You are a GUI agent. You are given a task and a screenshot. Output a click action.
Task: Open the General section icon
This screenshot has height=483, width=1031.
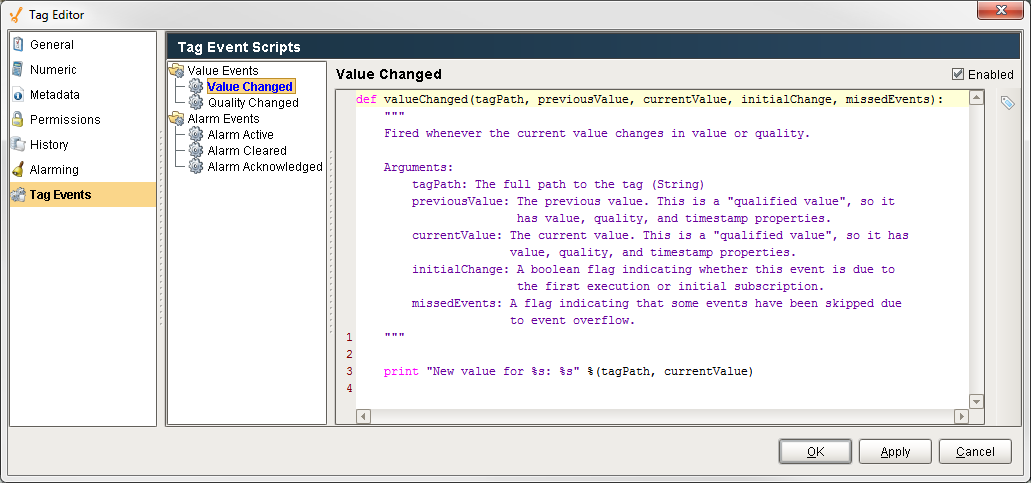(x=18, y=45)
